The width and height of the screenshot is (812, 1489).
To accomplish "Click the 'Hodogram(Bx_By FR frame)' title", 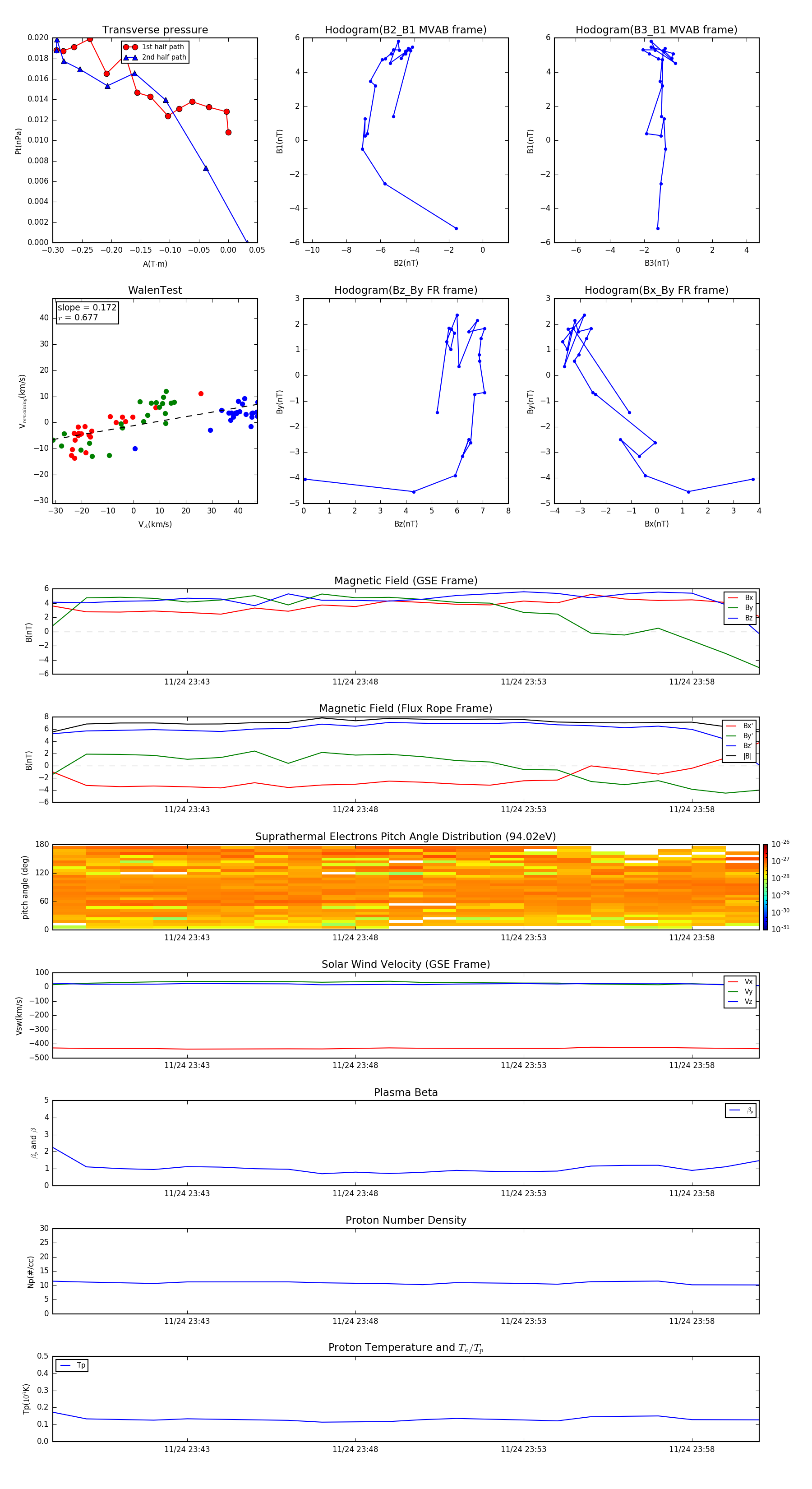I will coord(656,290).
